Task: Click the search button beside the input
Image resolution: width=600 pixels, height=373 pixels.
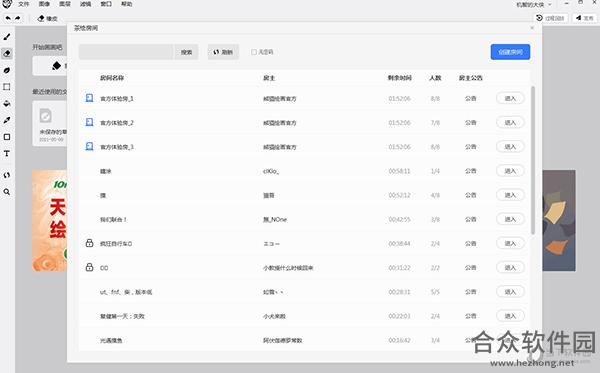Action: pyautogui.click(x=186, y=52)
